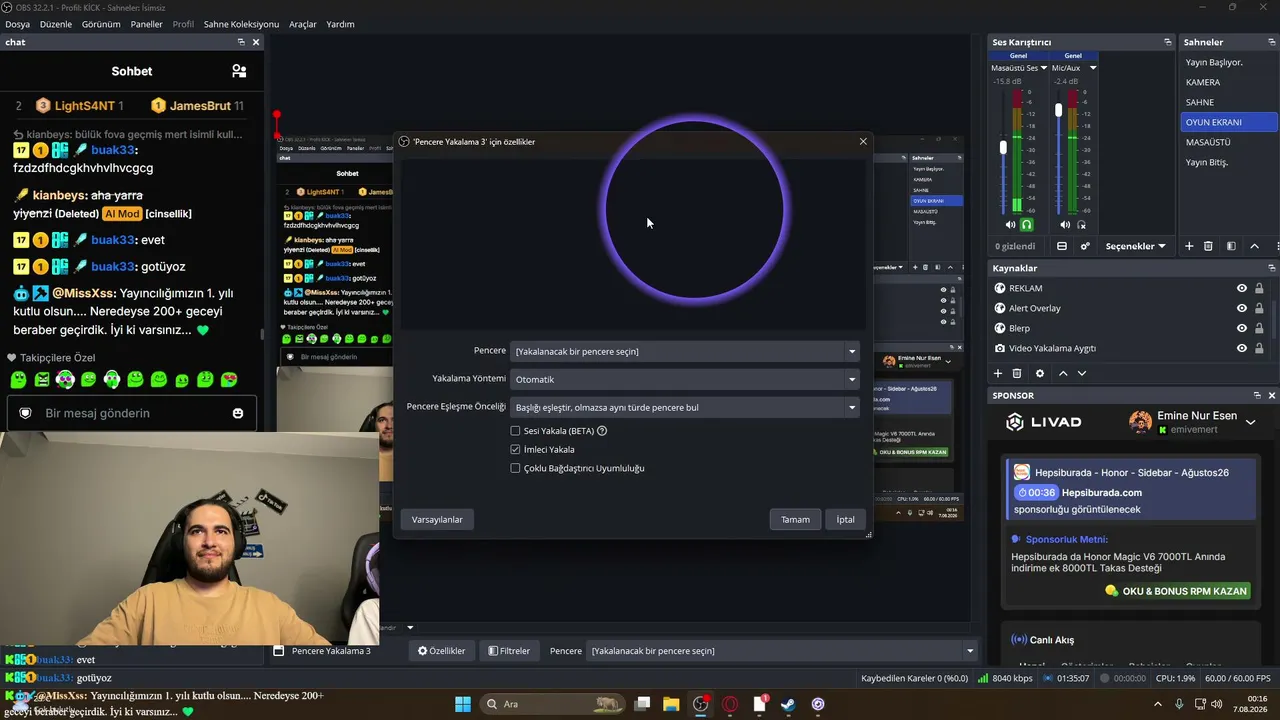This screenshot has width=1280, height=720.
Task: Toggle visibility of Blerp source
Action: coord(1242,328)
